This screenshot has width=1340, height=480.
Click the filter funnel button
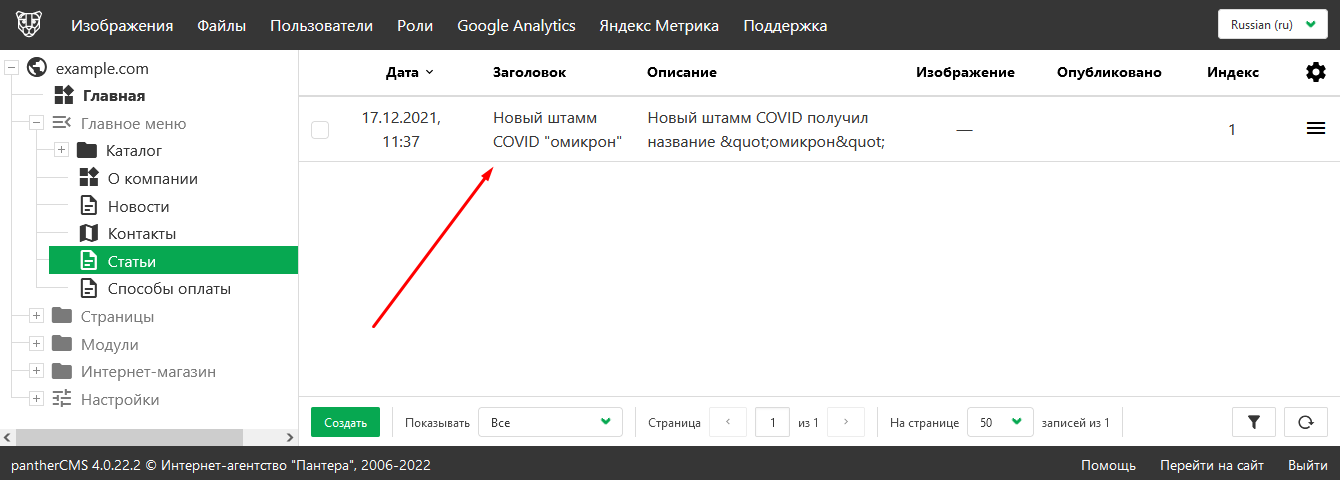1255,422
